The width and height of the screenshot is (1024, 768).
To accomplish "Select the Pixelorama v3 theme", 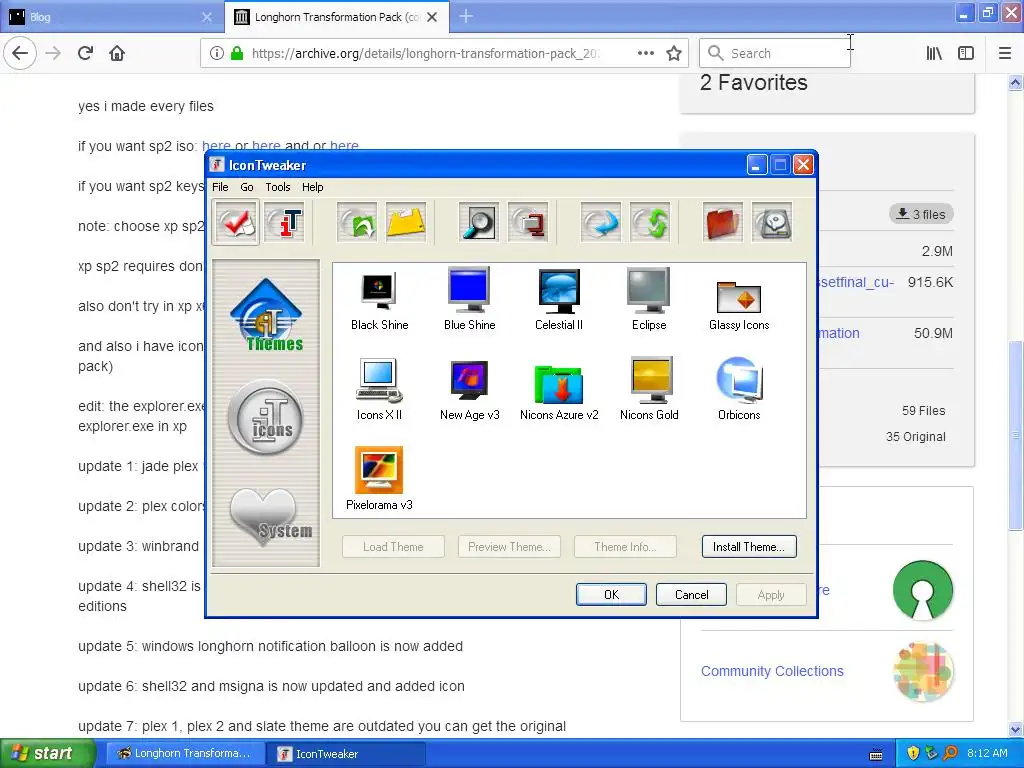I will click(379, 479).
